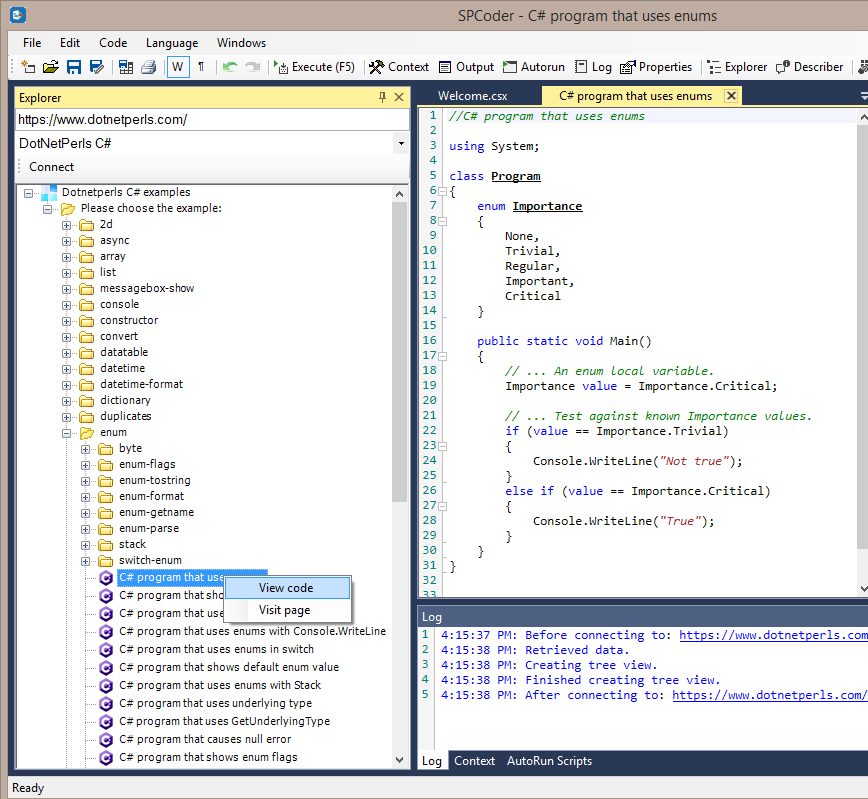Run the script with Execute (F5)
The height and width of the screenshot is (799, 868).
[x=314, y=67]
